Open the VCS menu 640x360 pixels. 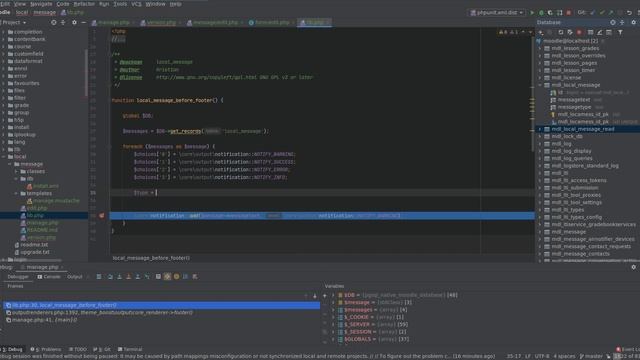[136, 4]
